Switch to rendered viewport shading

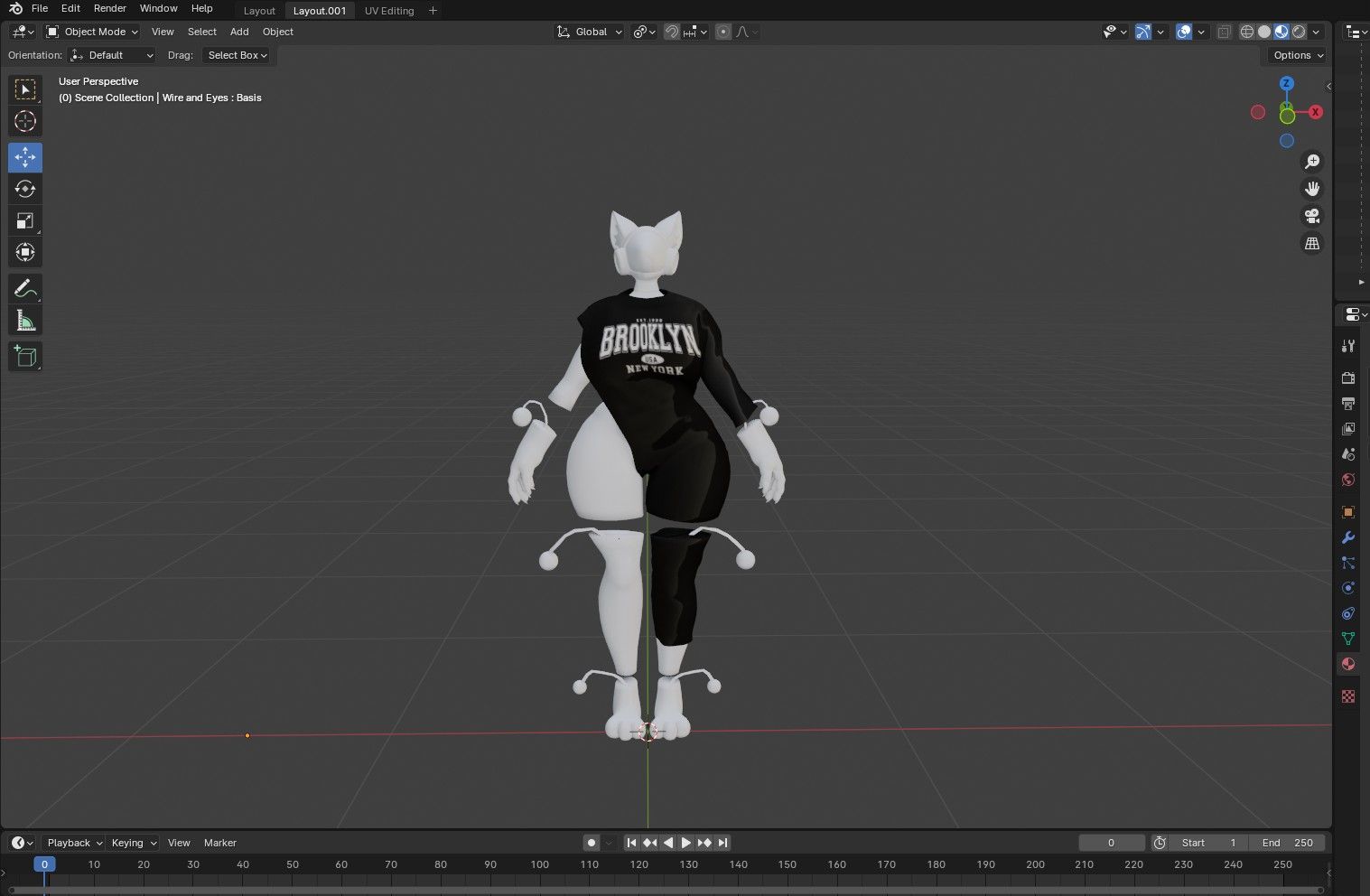pos(1299,32)
